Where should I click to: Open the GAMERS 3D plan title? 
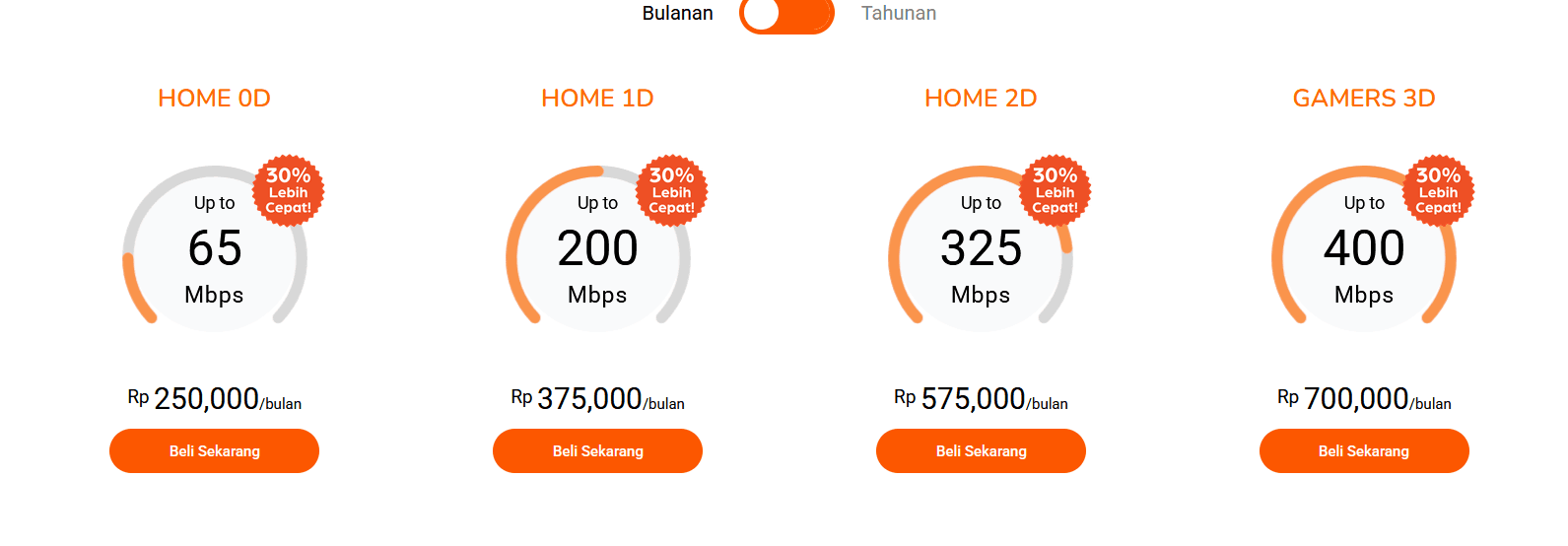[x=1364, y=99]
